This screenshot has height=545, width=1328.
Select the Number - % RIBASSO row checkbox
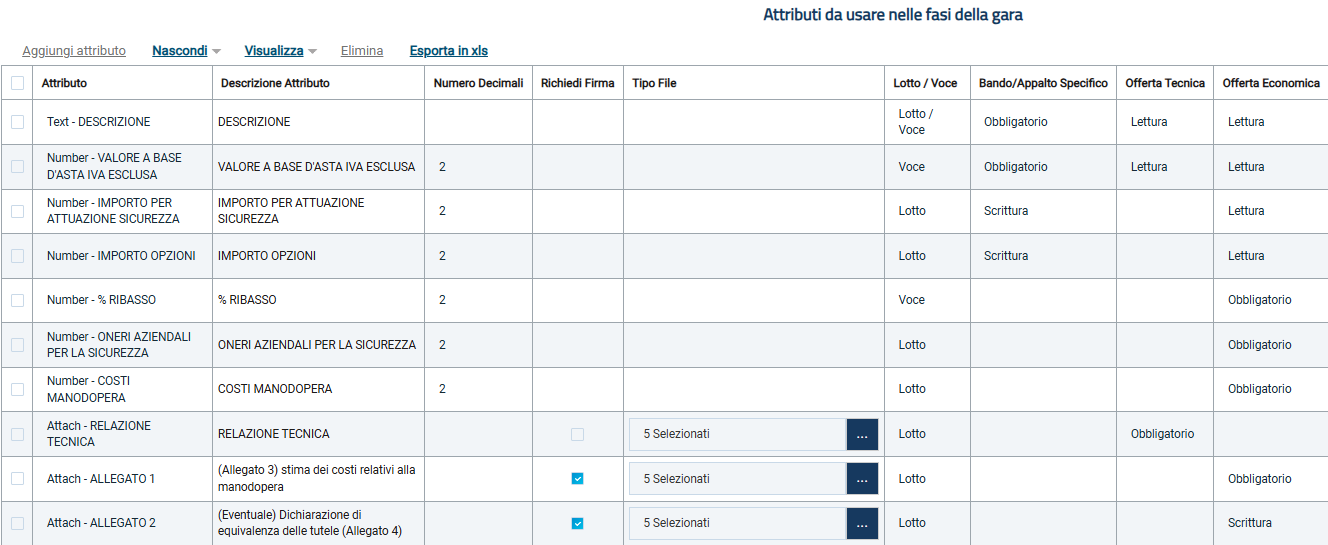[17, 300]
